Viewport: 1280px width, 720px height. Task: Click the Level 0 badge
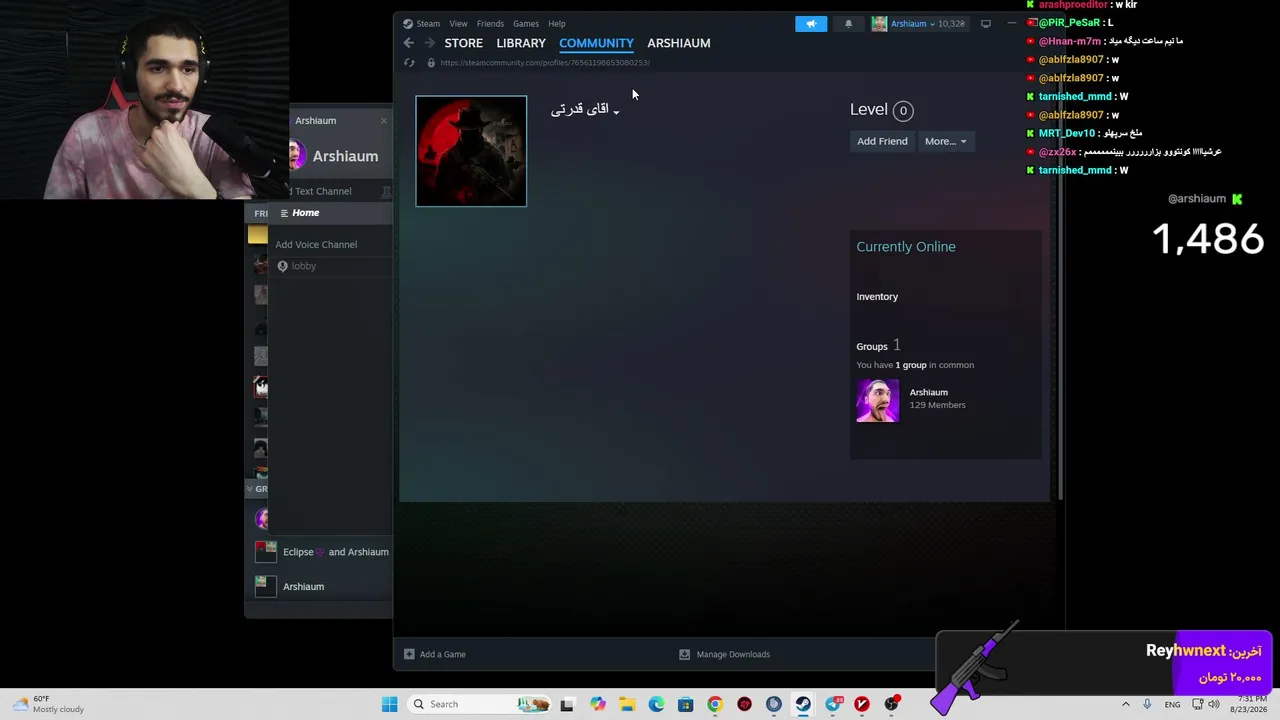(x=902, y=111)
